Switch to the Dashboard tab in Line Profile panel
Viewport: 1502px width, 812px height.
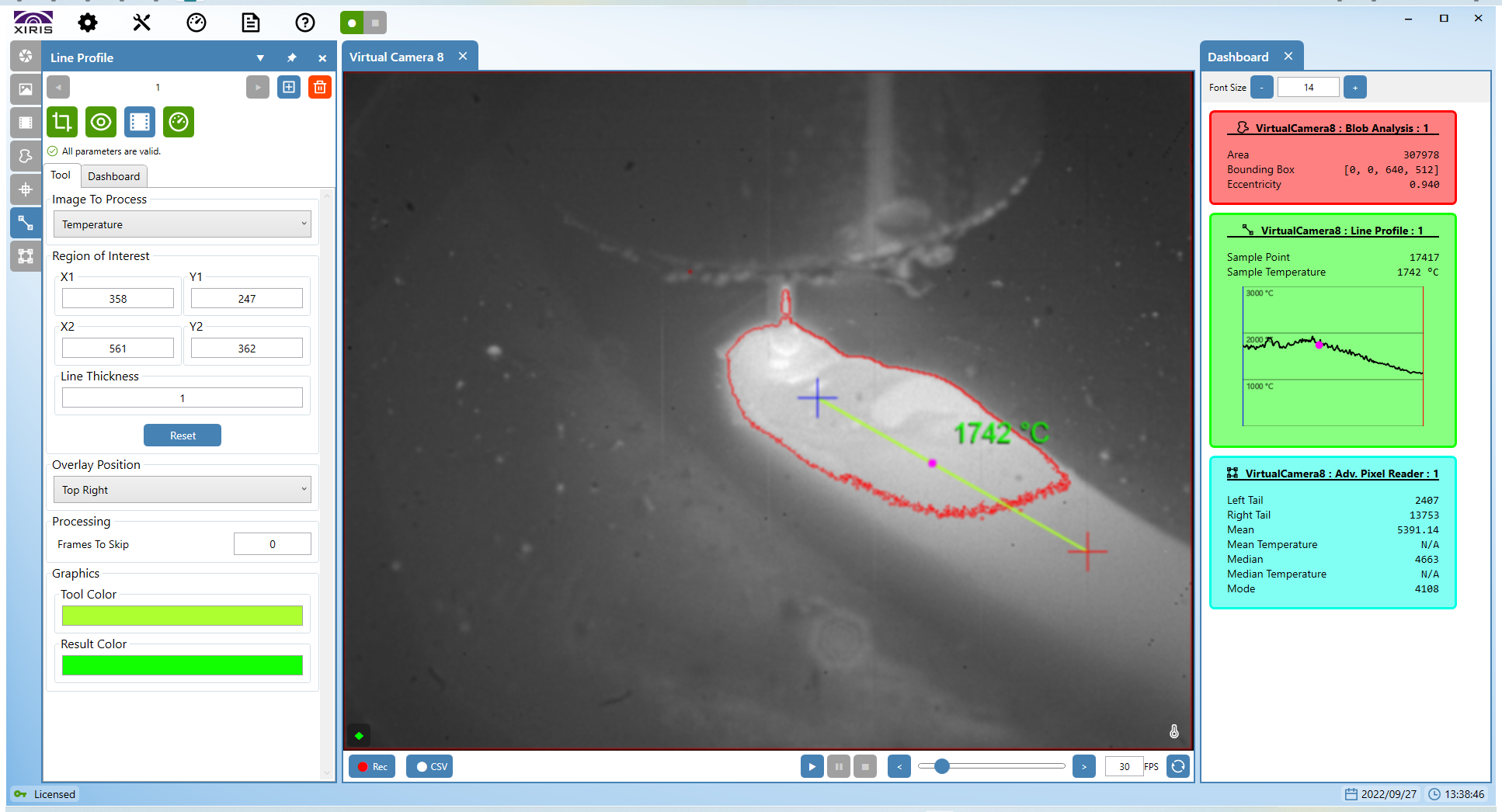pos(113,176)
